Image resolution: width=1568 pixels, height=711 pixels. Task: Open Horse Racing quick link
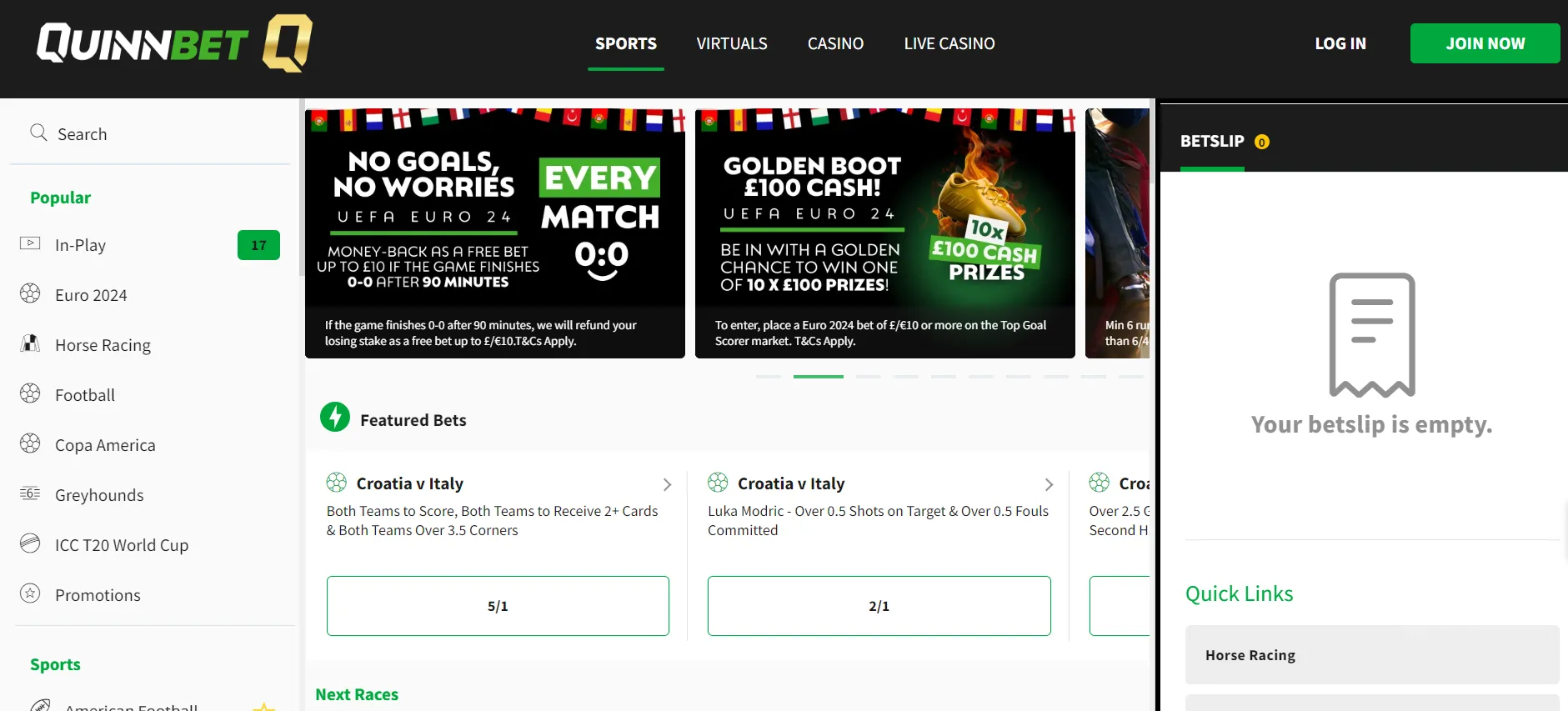coord(1372,655)
